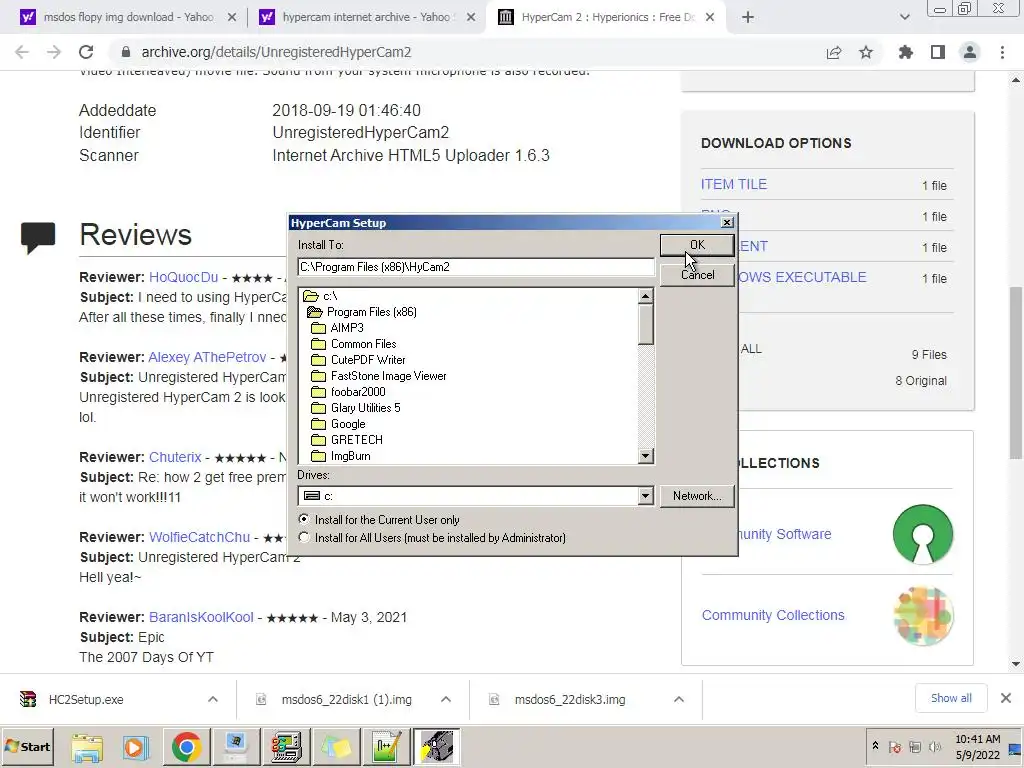Close the downloads bar
This screenshot has width=1024, height=768.
pyautogui.click(x=1006, y=698)
